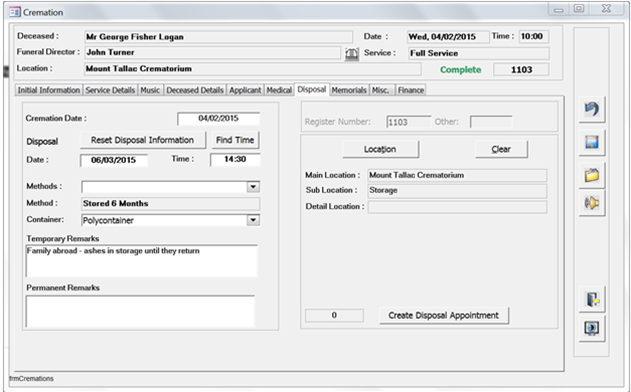Screen dimensions: 631x392
Task: Go to the Deceased Details tab
Action: pyautogui.click(x=195, y=90)
